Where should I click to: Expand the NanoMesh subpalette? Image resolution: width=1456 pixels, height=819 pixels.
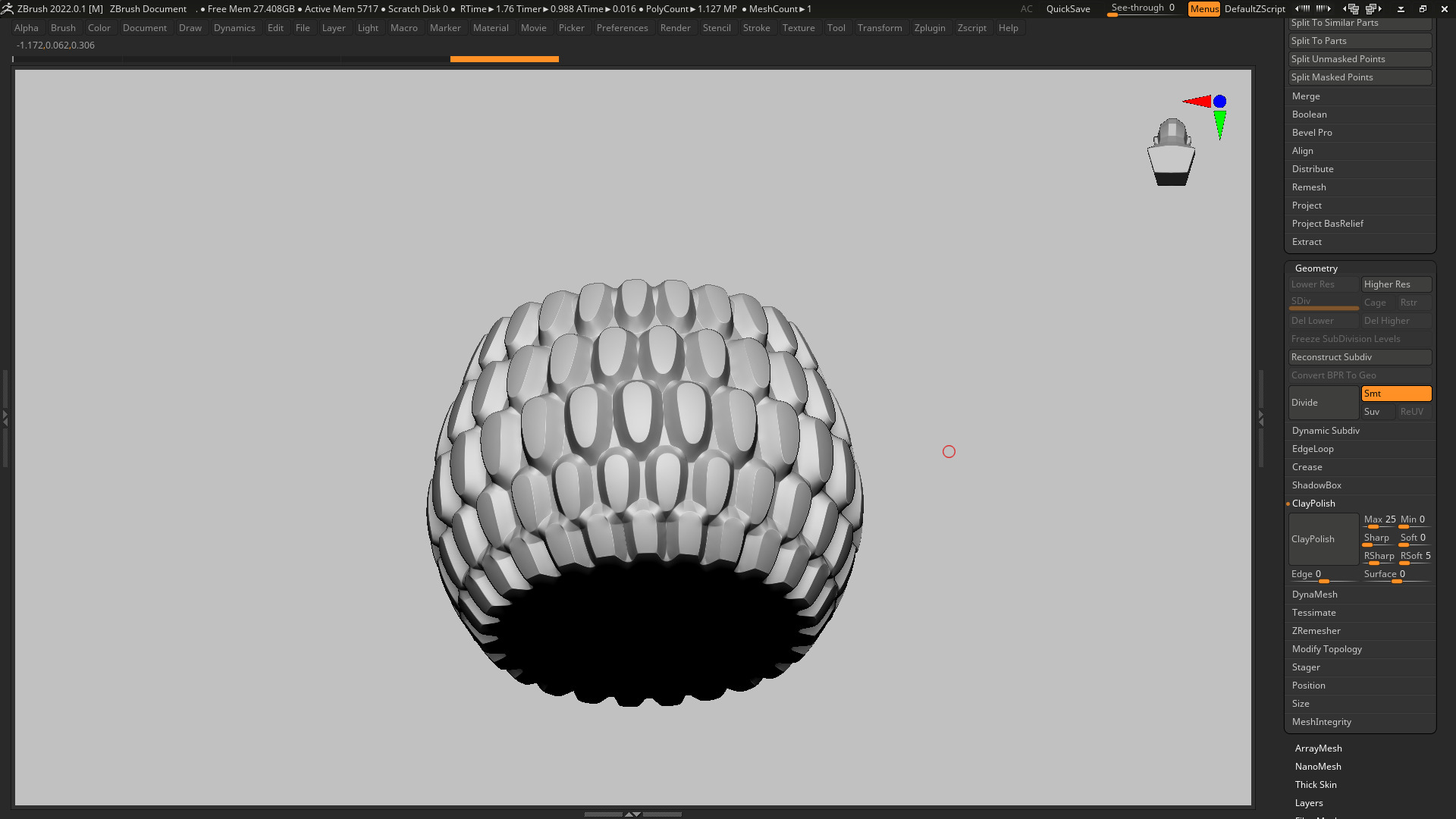tap(1318, 767)
